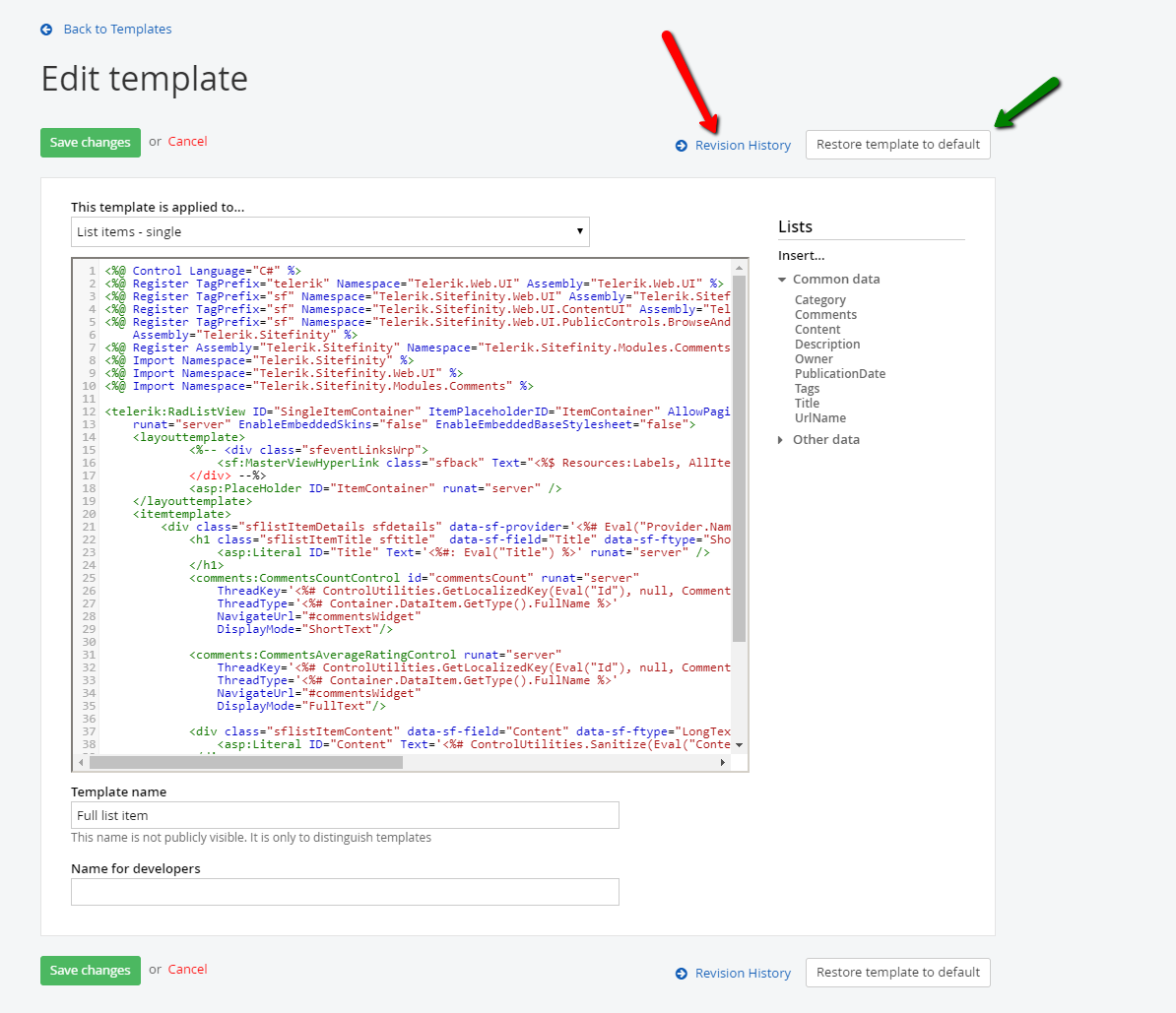Click the code editor horizontal scrollbar thumb
The image size is (1176, 1013).
pos(246,763)
